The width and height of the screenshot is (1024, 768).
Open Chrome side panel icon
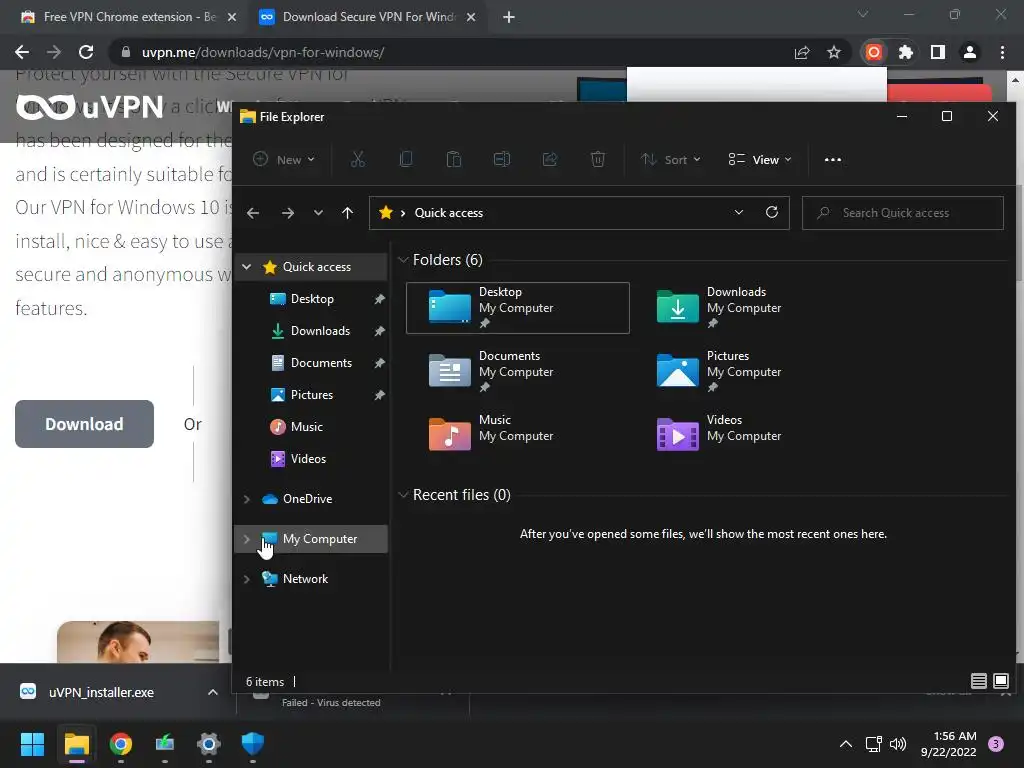(938, 52)
